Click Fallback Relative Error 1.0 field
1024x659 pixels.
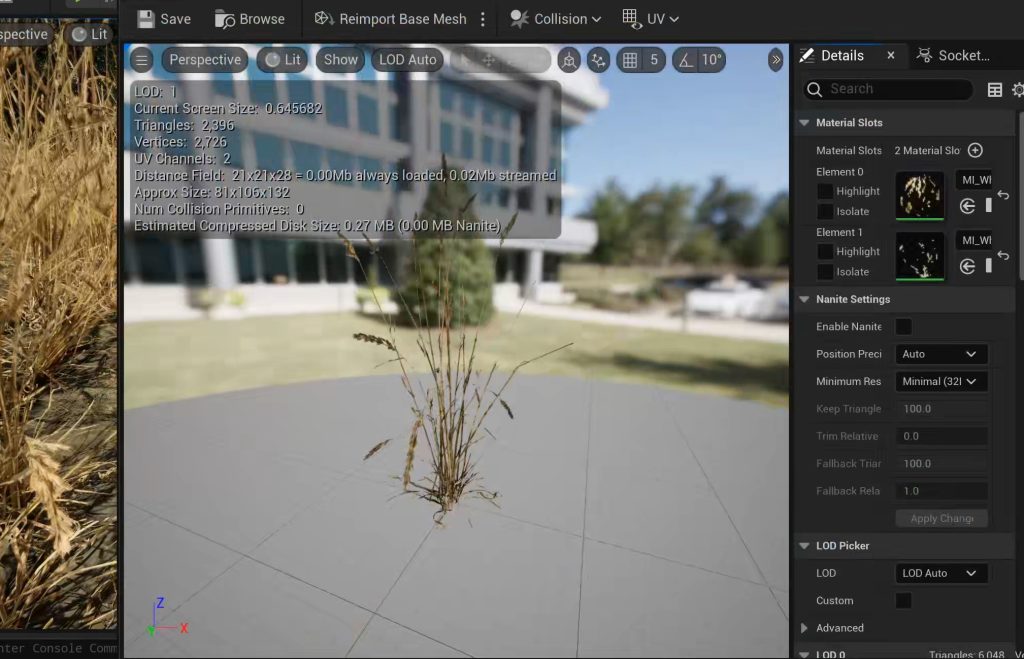click(x=940, y=491)
